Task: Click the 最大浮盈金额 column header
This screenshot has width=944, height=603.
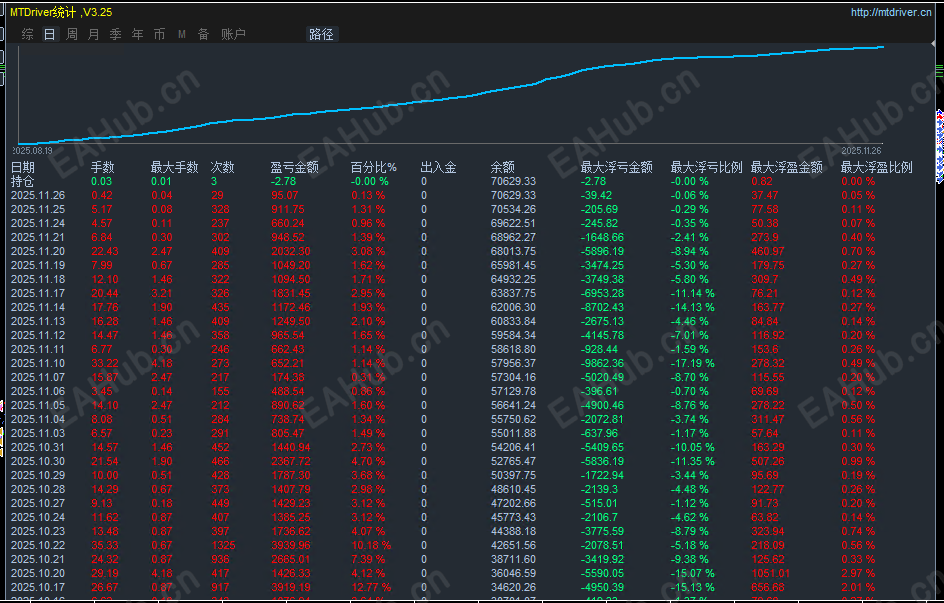Action: [x=786, y=167]
